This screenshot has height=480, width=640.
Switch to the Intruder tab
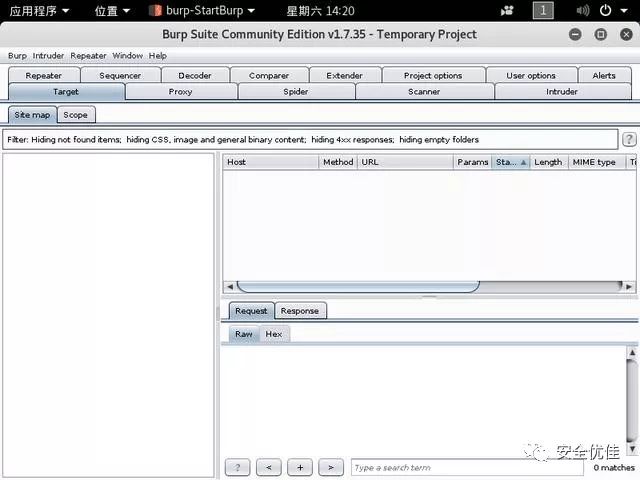pyautogui.click(x=562, y=92)
